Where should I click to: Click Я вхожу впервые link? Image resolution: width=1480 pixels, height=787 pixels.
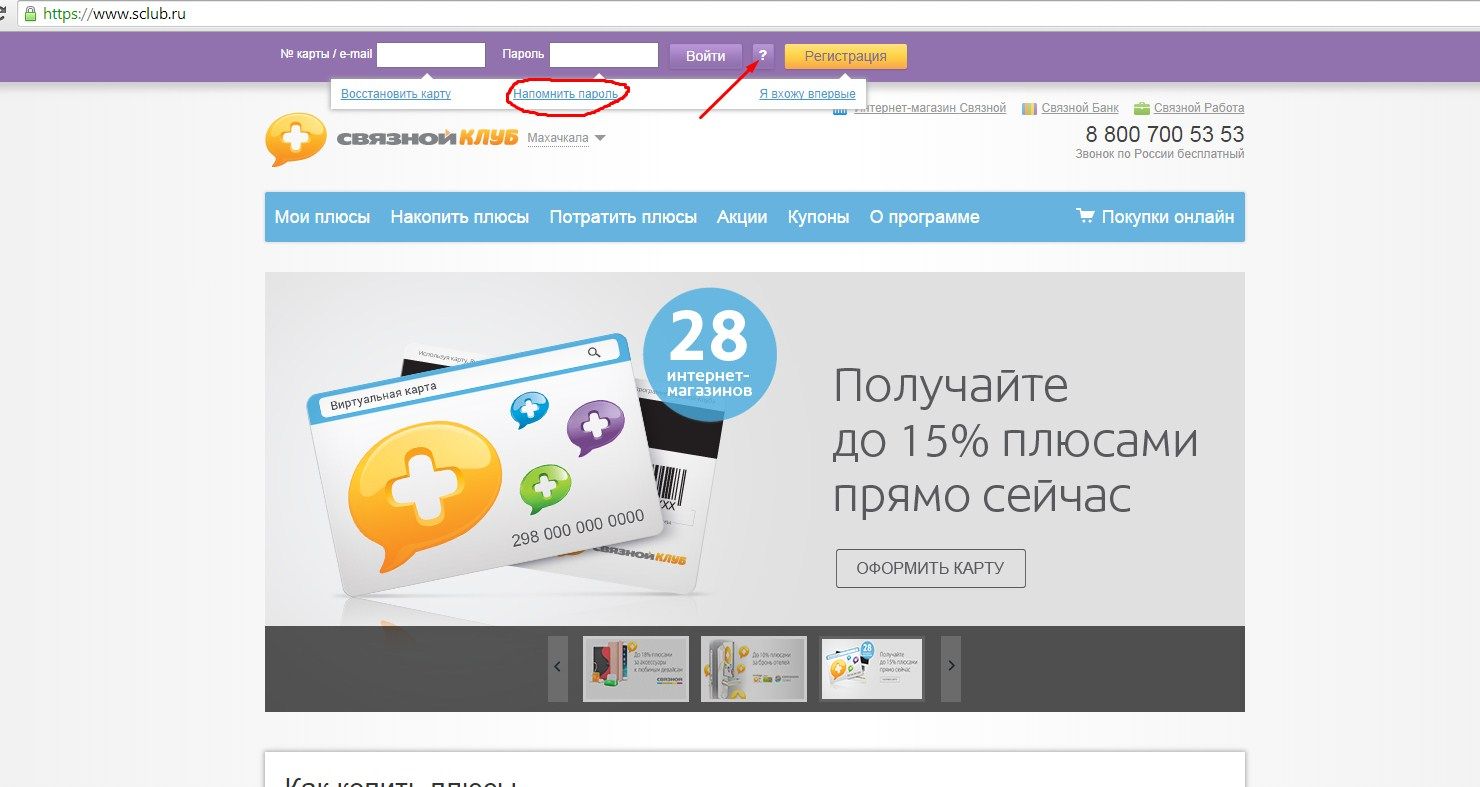807,94
